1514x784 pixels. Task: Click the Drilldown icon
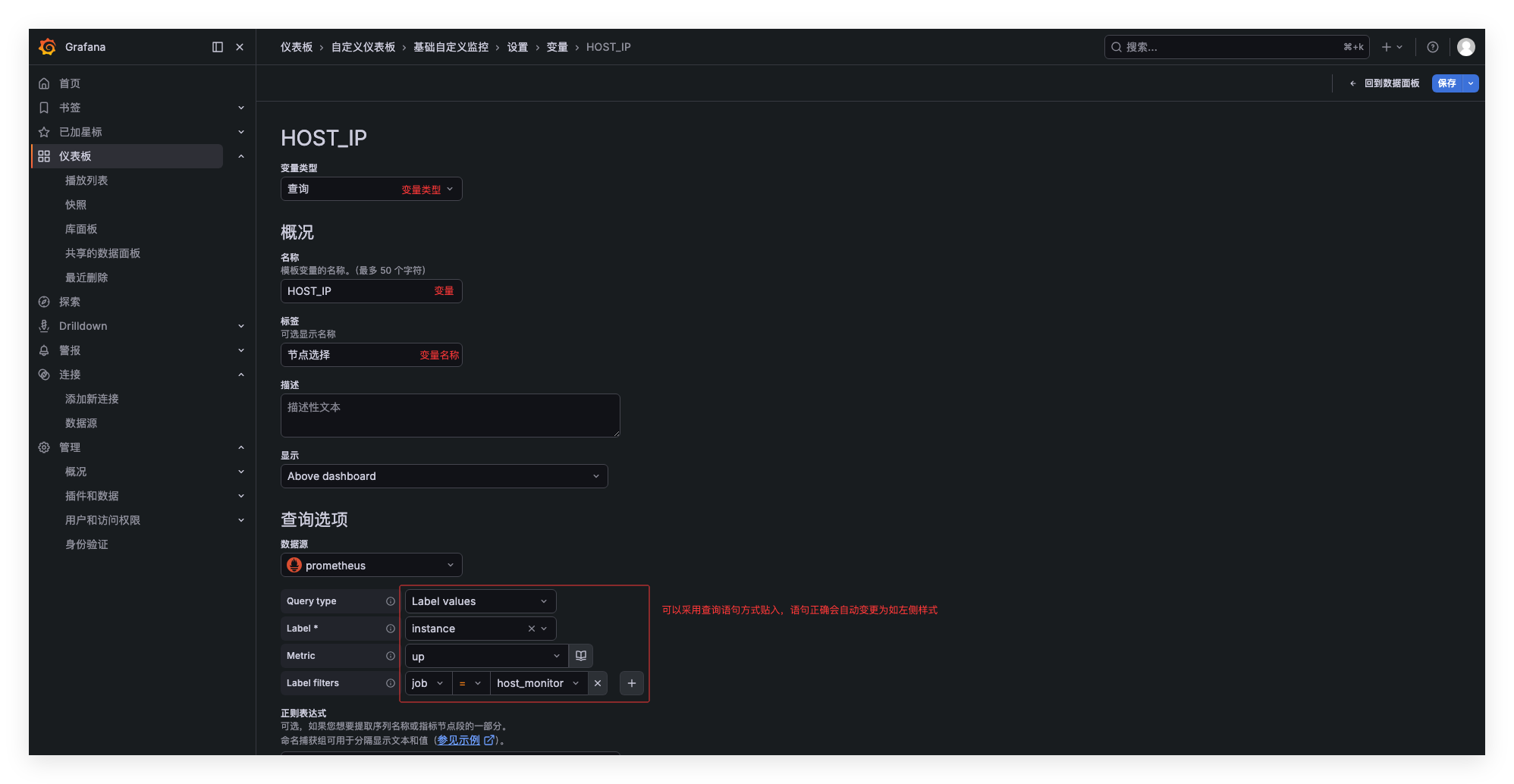pos(44,326)
